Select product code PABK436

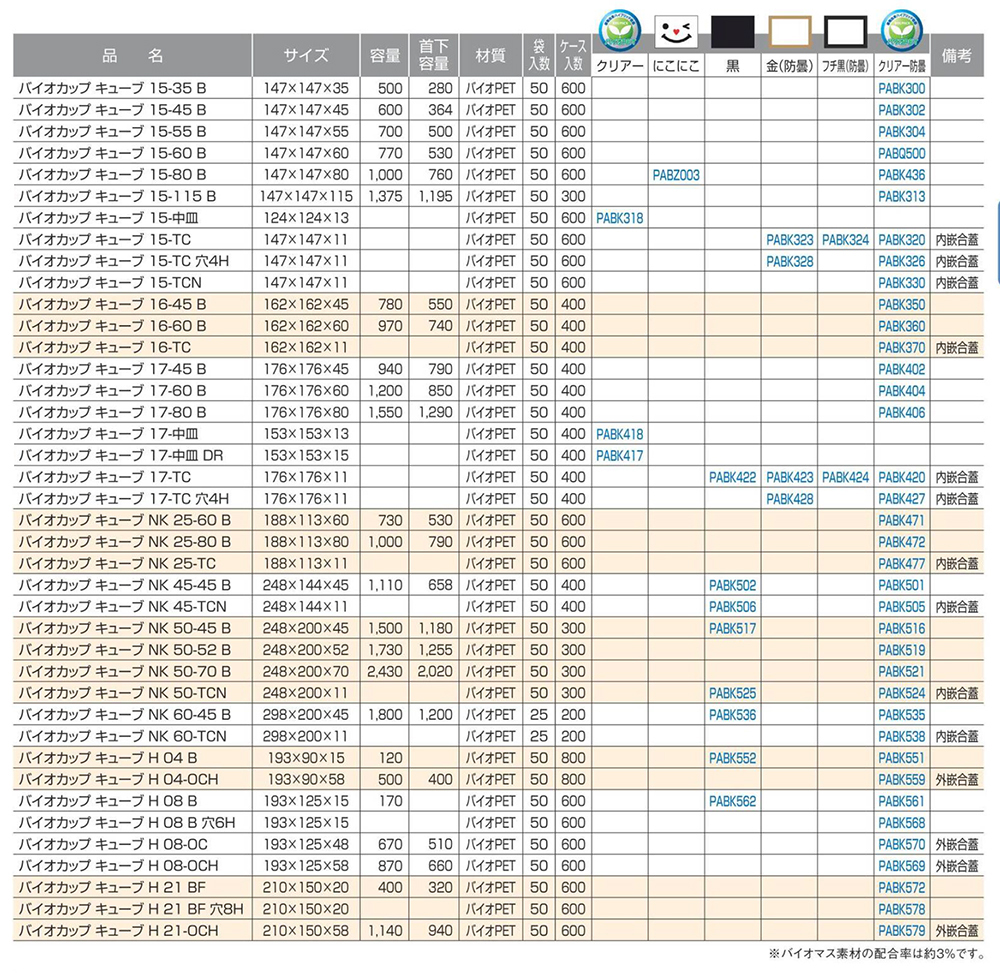[902, 175]
